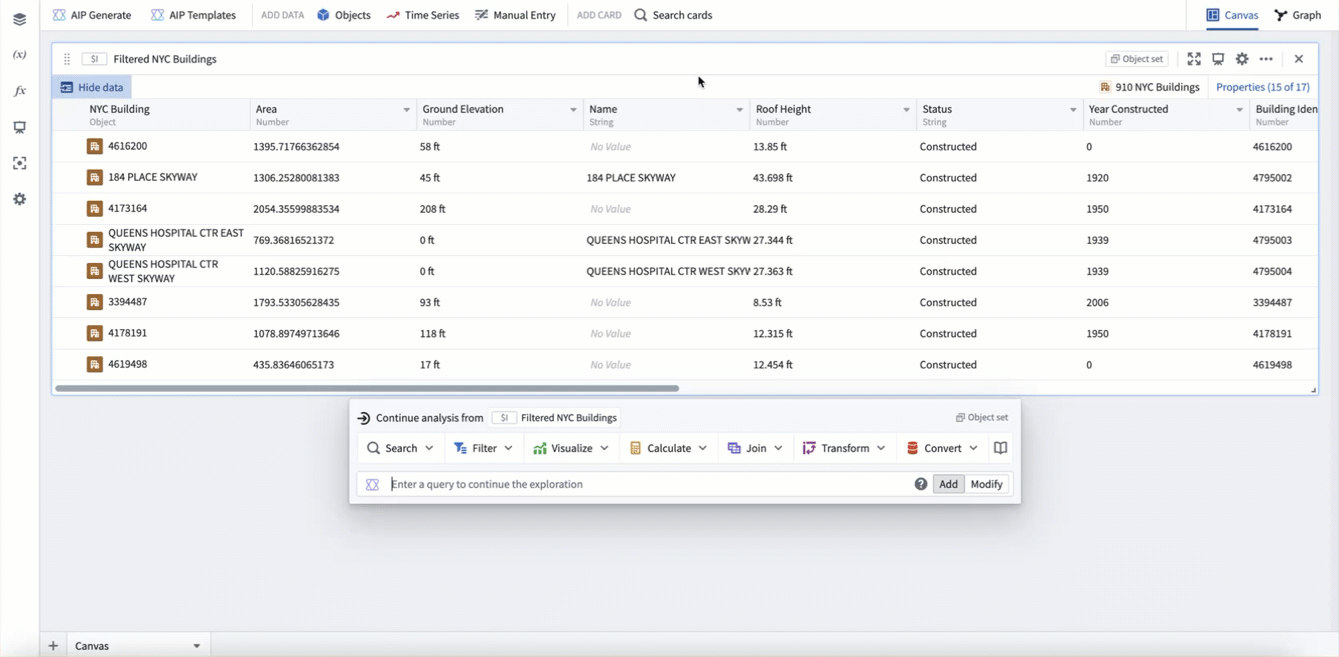
Task: Open card settings gear icon
Action: (x=1242, y=59)
